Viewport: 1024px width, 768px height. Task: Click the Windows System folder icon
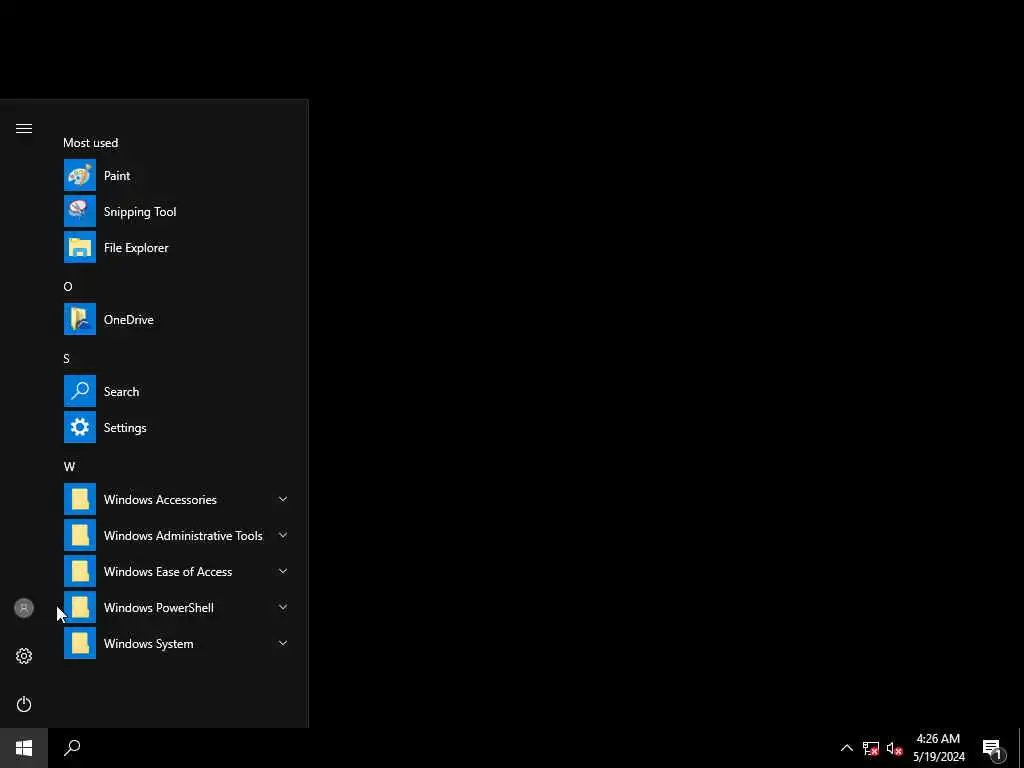tap(80, 643)
